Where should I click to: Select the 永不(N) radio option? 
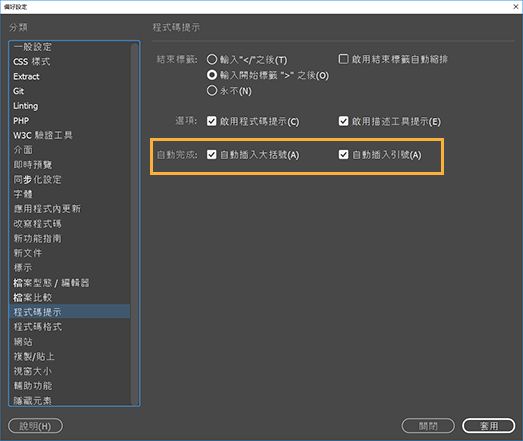212,90
